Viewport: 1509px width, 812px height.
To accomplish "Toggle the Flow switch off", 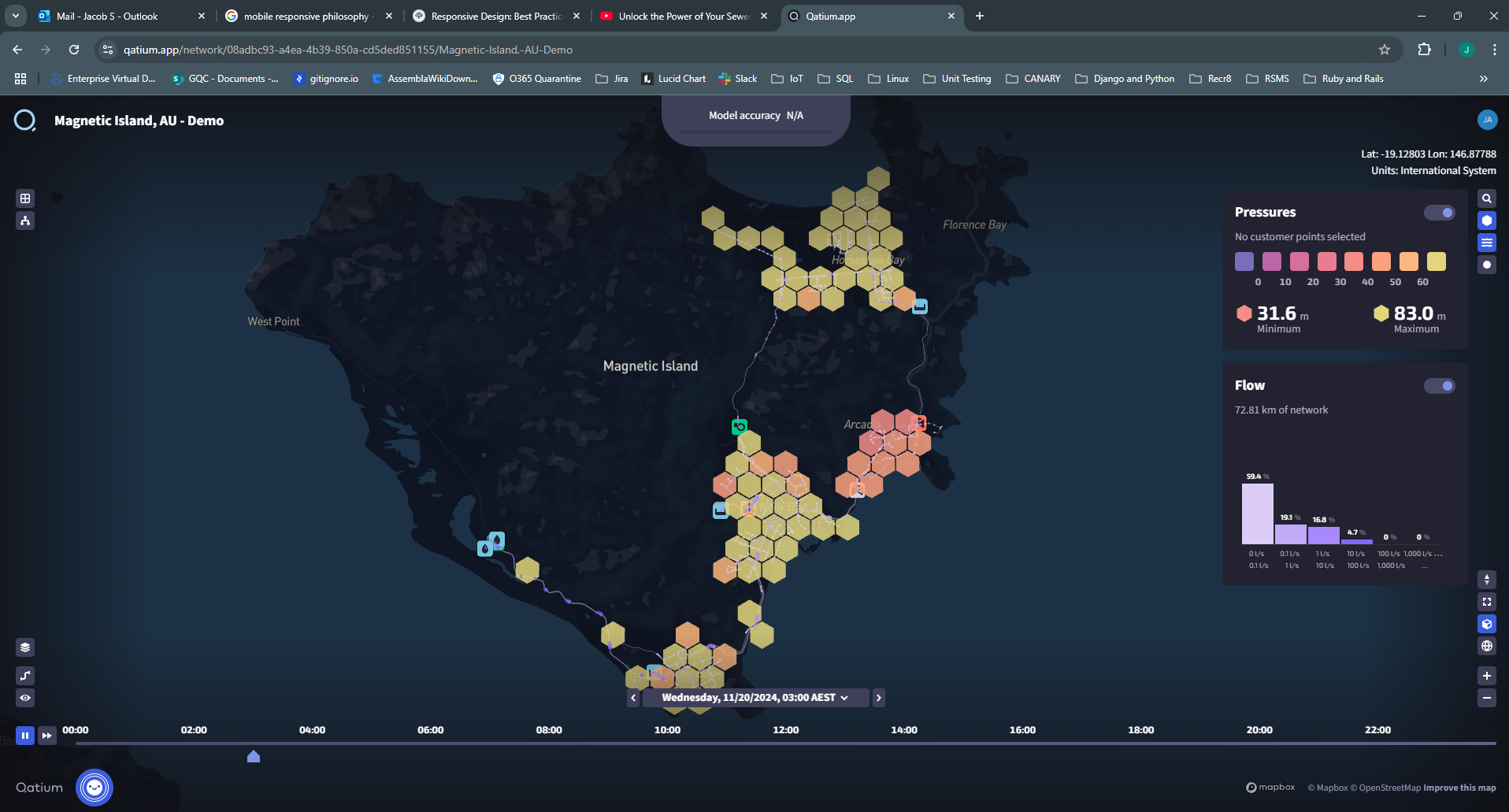I will [x=1439, y=386].
